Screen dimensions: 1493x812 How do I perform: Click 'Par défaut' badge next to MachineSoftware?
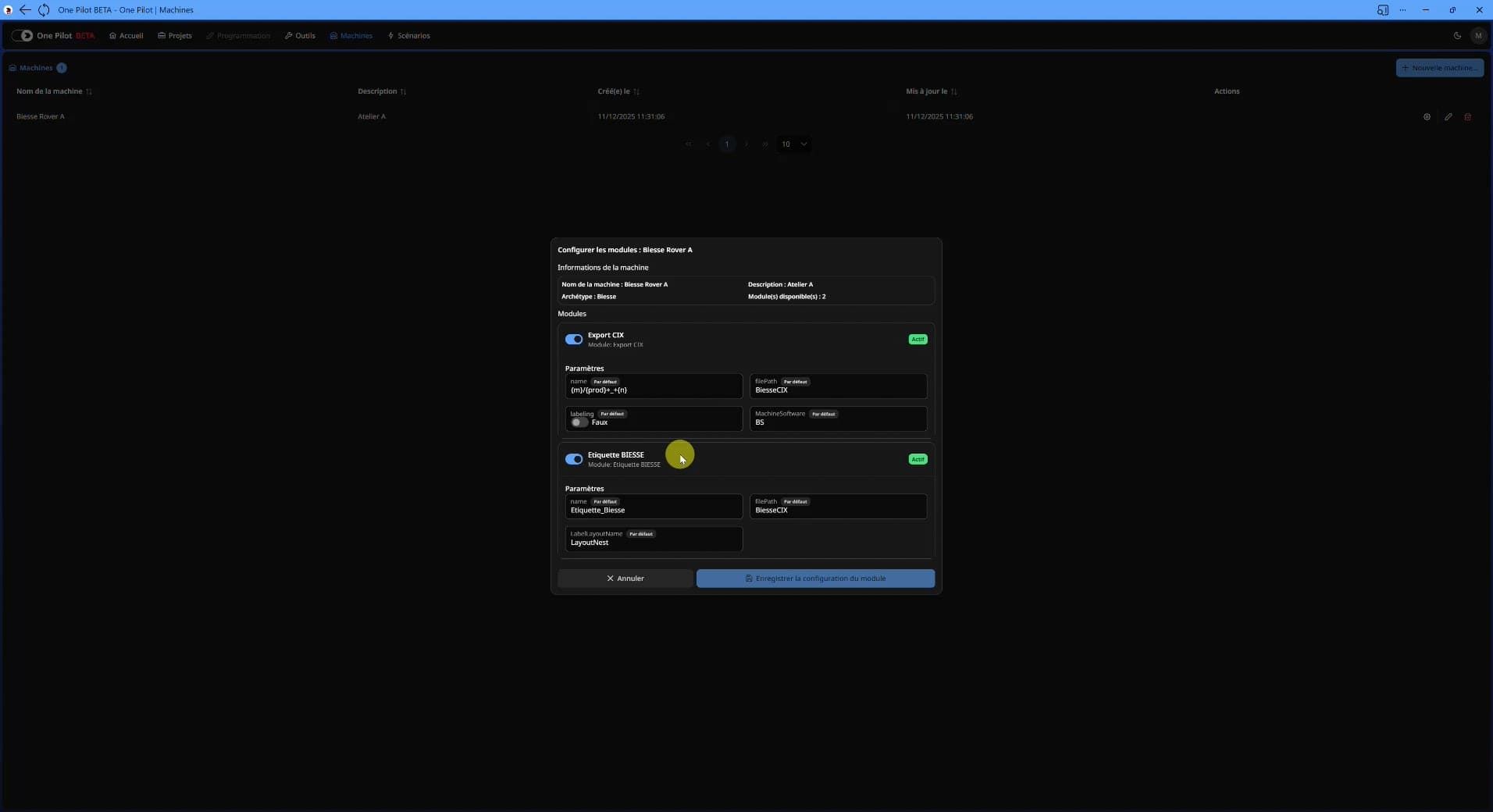click(x=823, y=414)
